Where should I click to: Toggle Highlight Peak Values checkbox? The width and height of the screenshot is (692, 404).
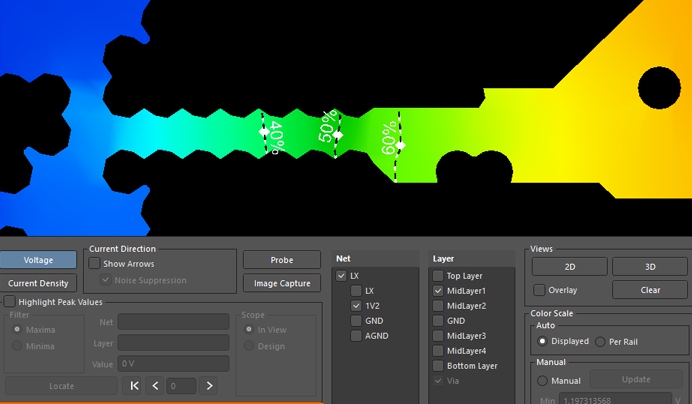pyautogui.click(x=10, y=301)
